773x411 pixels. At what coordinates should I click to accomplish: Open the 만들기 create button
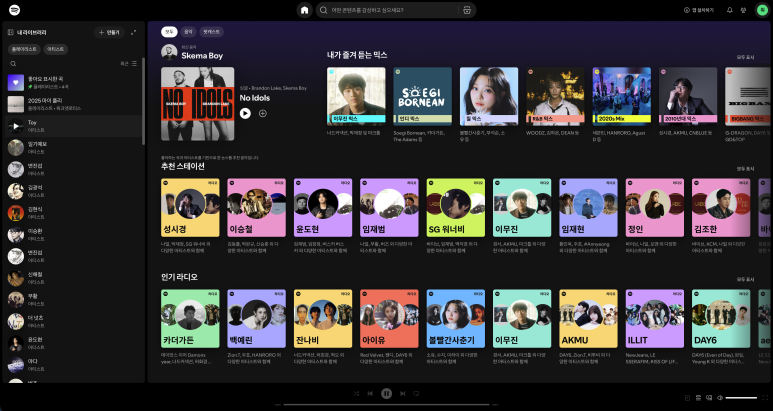pos(109,33)
